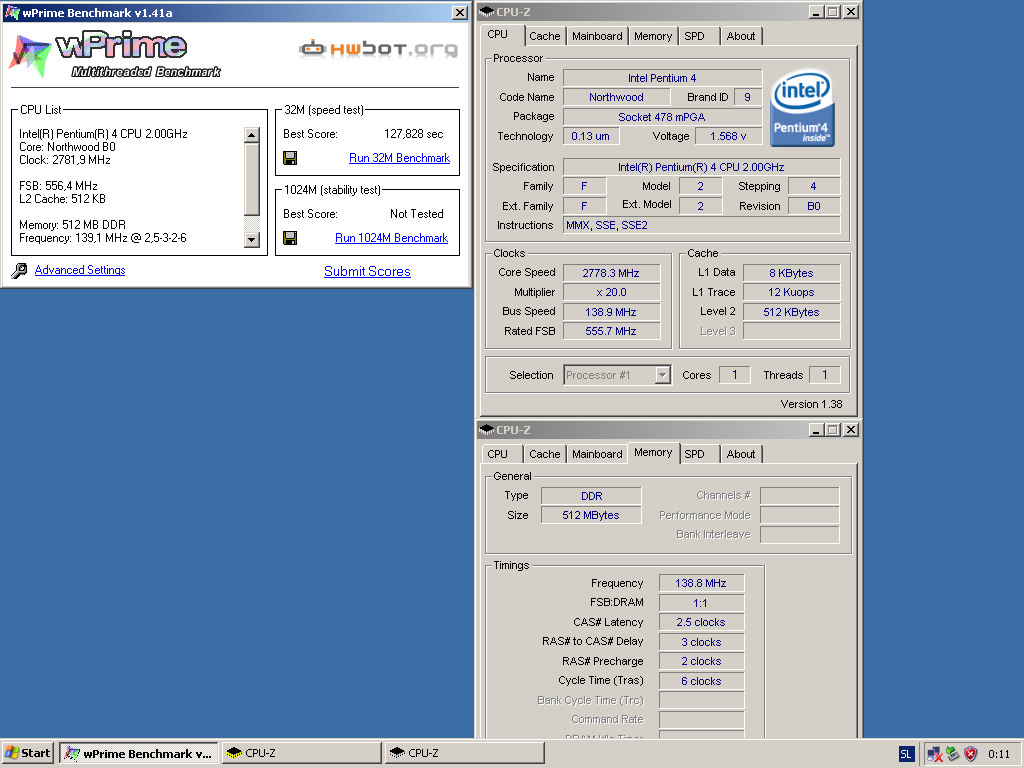Click the CPU List scroll up arrow
Image resolution: width=1024 pixels, height=768 pixels.
coord(251,135)
